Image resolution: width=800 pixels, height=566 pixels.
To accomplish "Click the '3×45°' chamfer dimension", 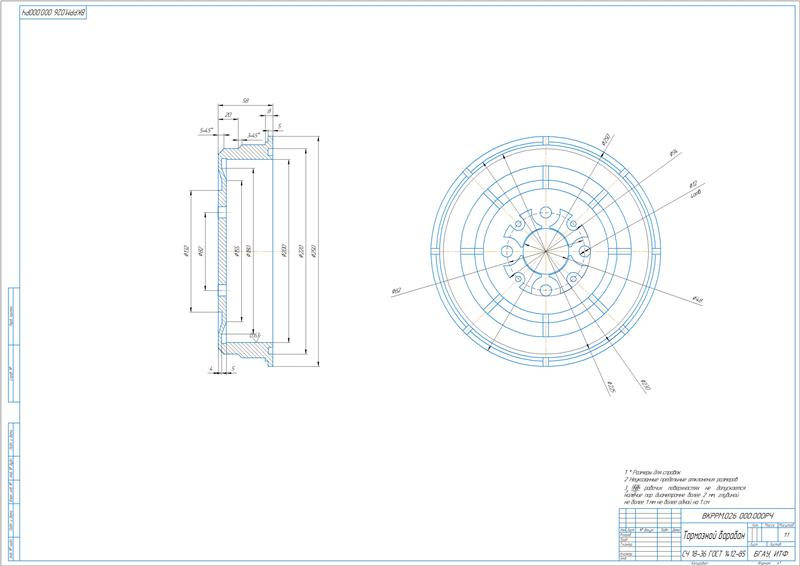I will point(254,136).
